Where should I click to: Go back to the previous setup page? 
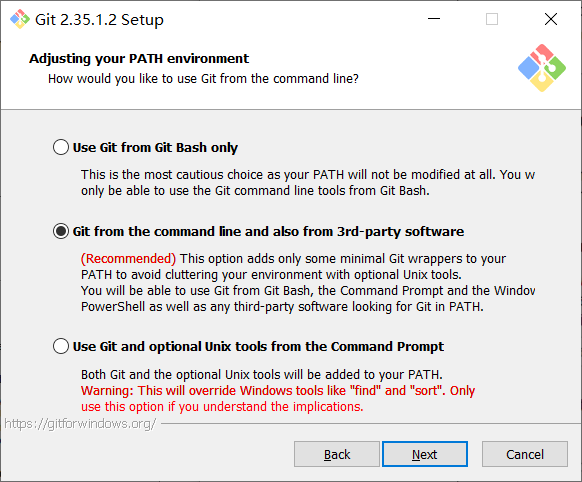coord(337,454)
